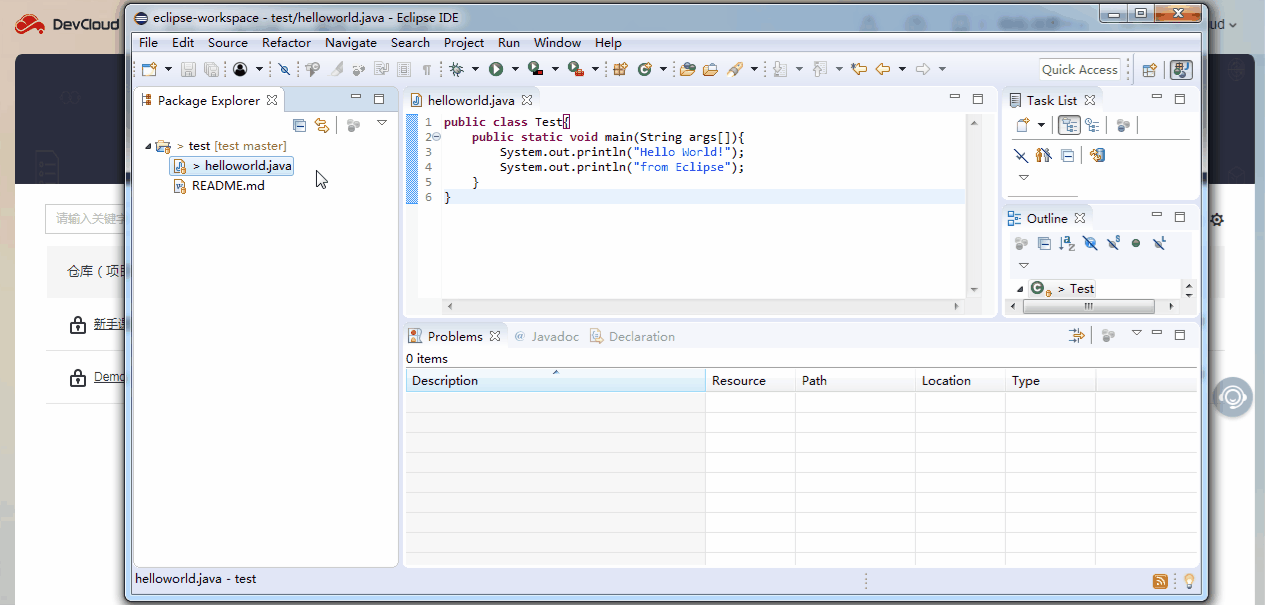1265x605 pixels.
Task: Click the Debug bug icon in toolbar
Action: click(x=456, y=69)
